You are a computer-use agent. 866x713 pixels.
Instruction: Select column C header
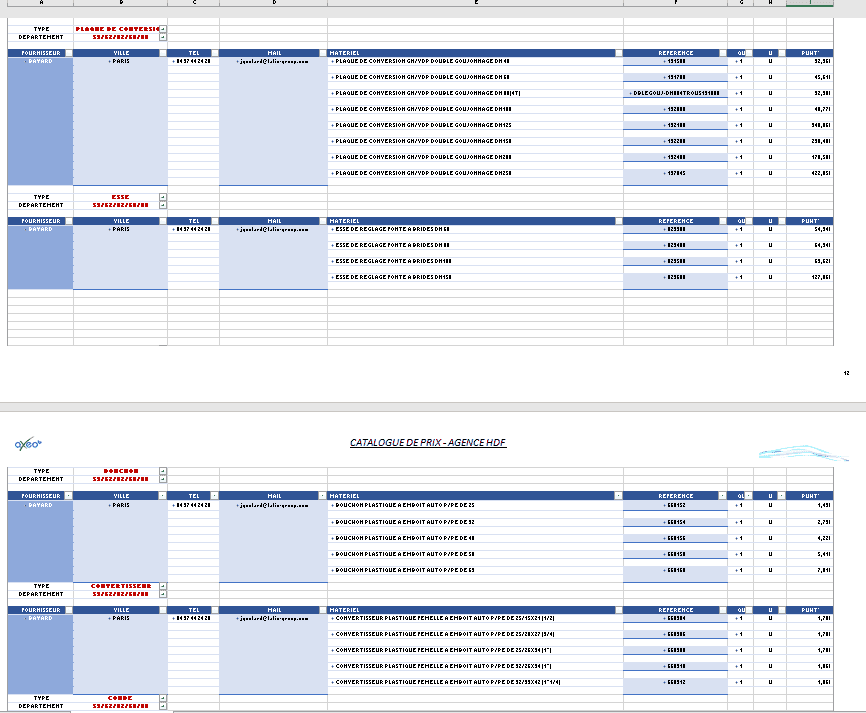193,3
